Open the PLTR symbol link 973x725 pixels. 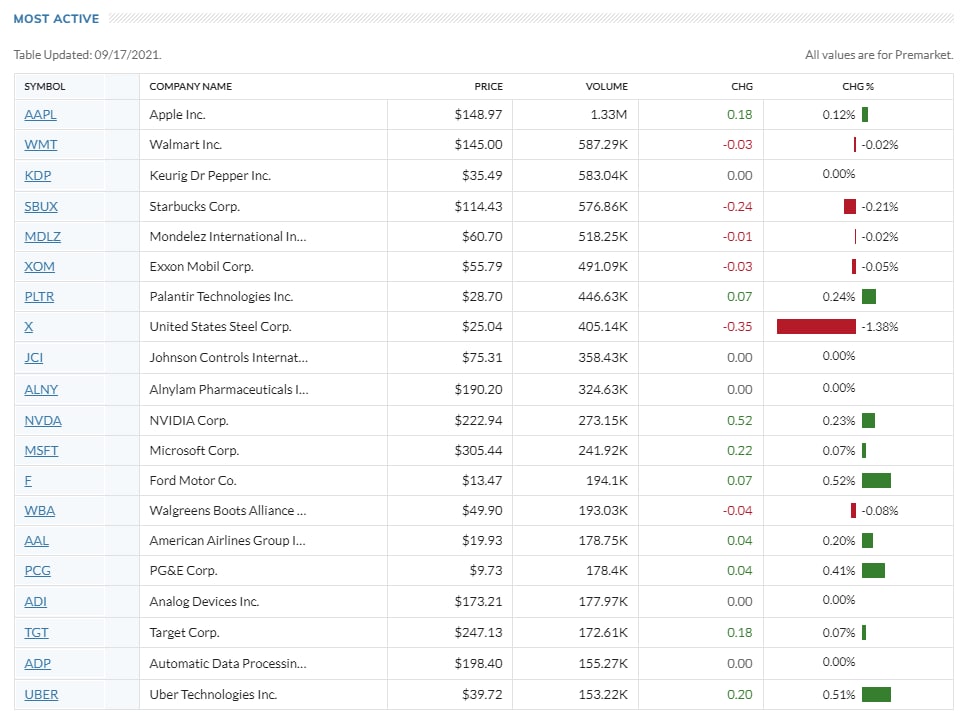coord(39,297)
